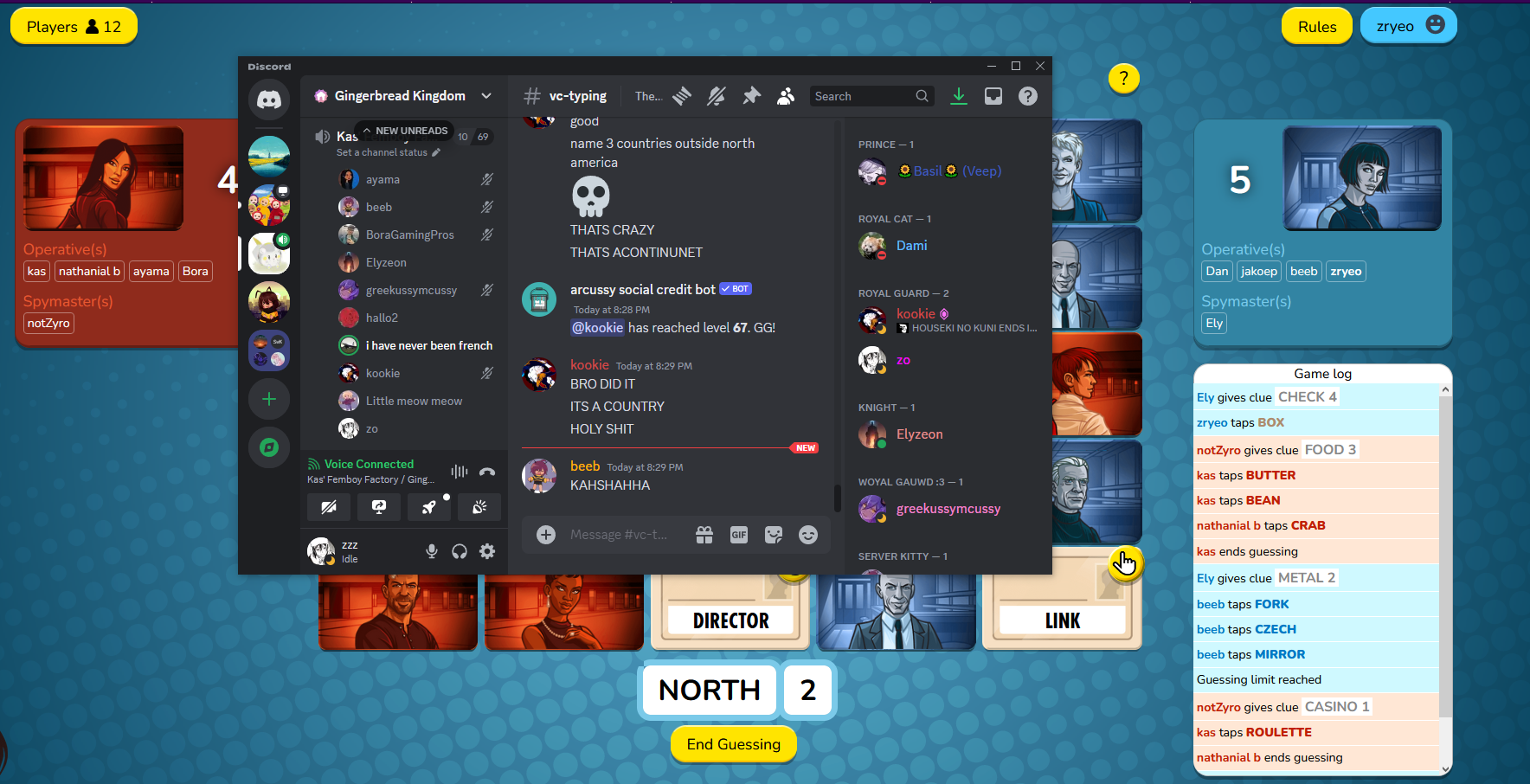The image size is (1530, 784).
Task: Open the game Rules button
Action: [x=1316, y=26]
